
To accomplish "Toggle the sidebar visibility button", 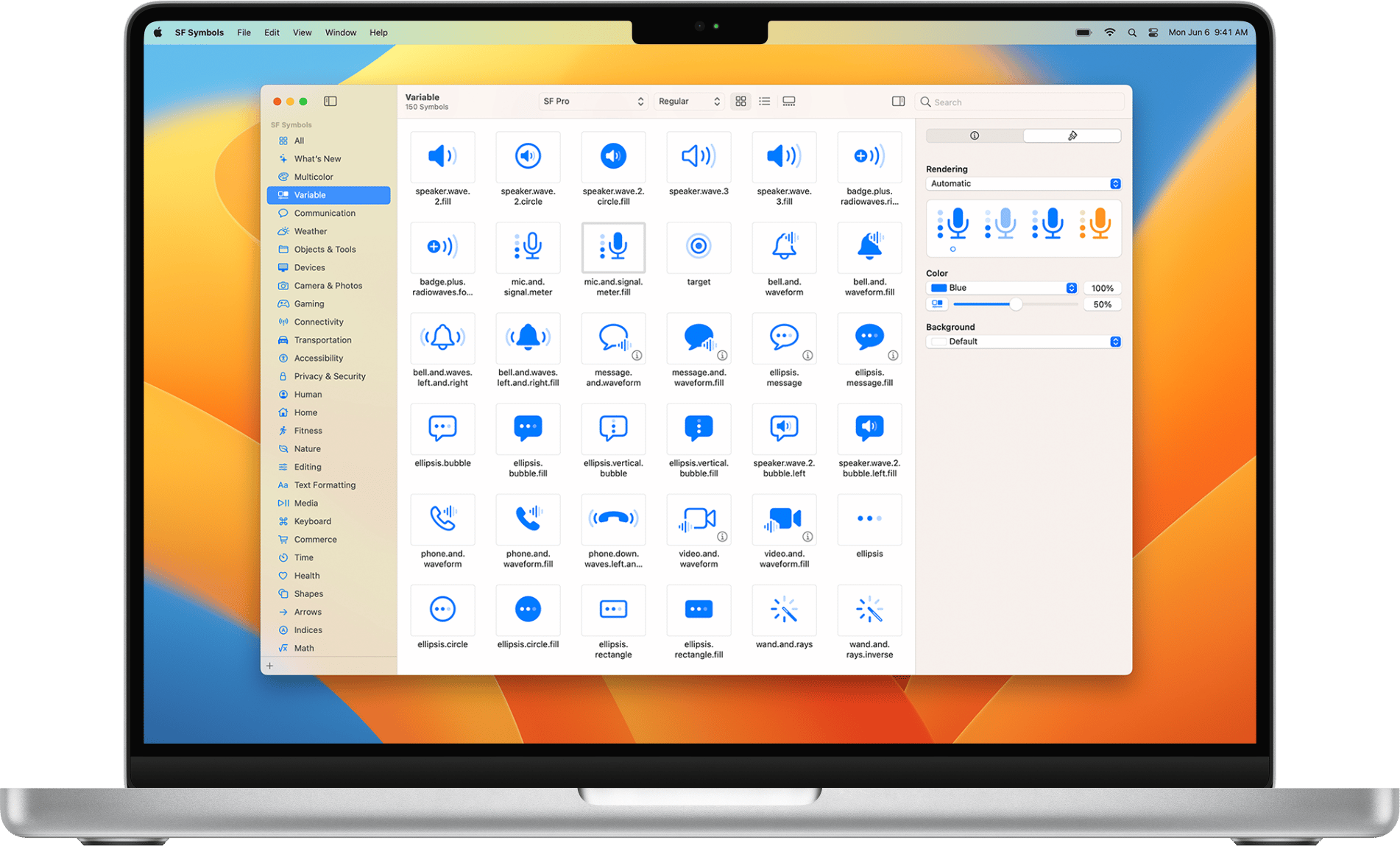I will (x=330, y=101).
